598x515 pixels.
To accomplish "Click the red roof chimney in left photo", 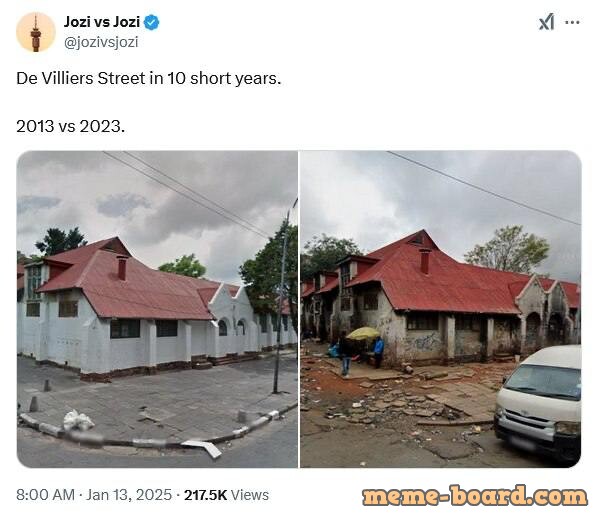I will 122,267.
